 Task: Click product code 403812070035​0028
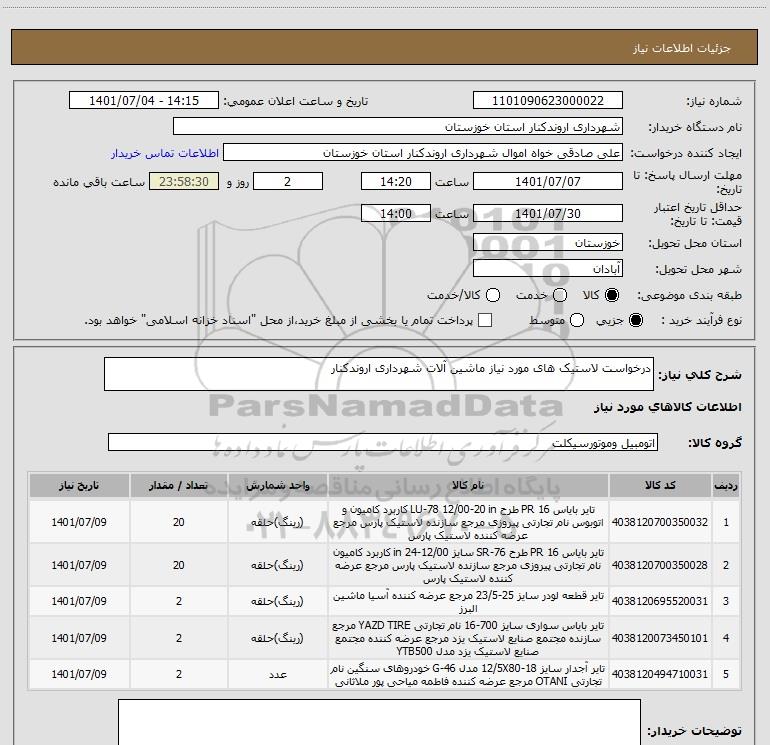(660, 565)
